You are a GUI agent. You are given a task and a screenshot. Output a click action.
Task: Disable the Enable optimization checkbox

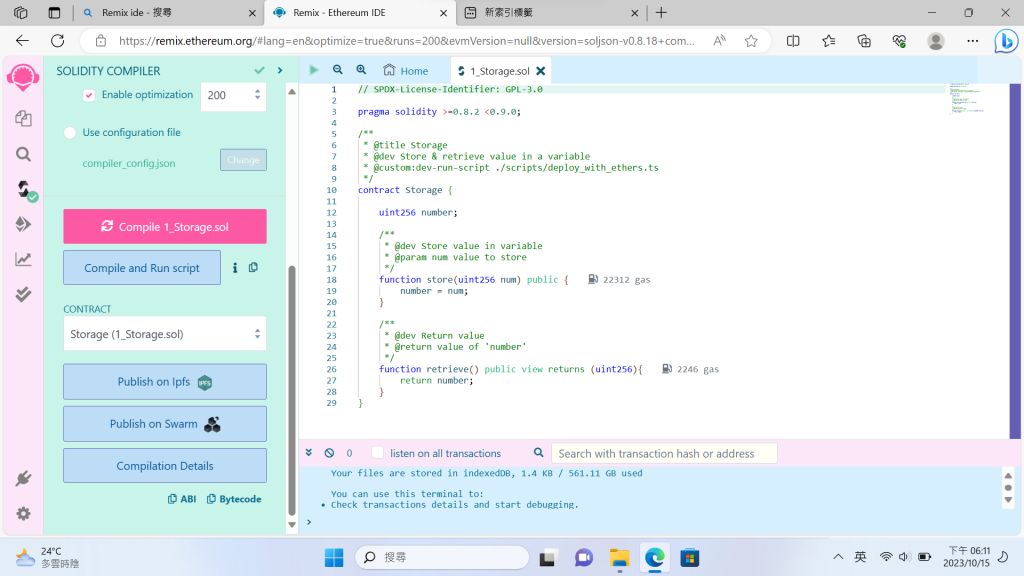(89, 95)
